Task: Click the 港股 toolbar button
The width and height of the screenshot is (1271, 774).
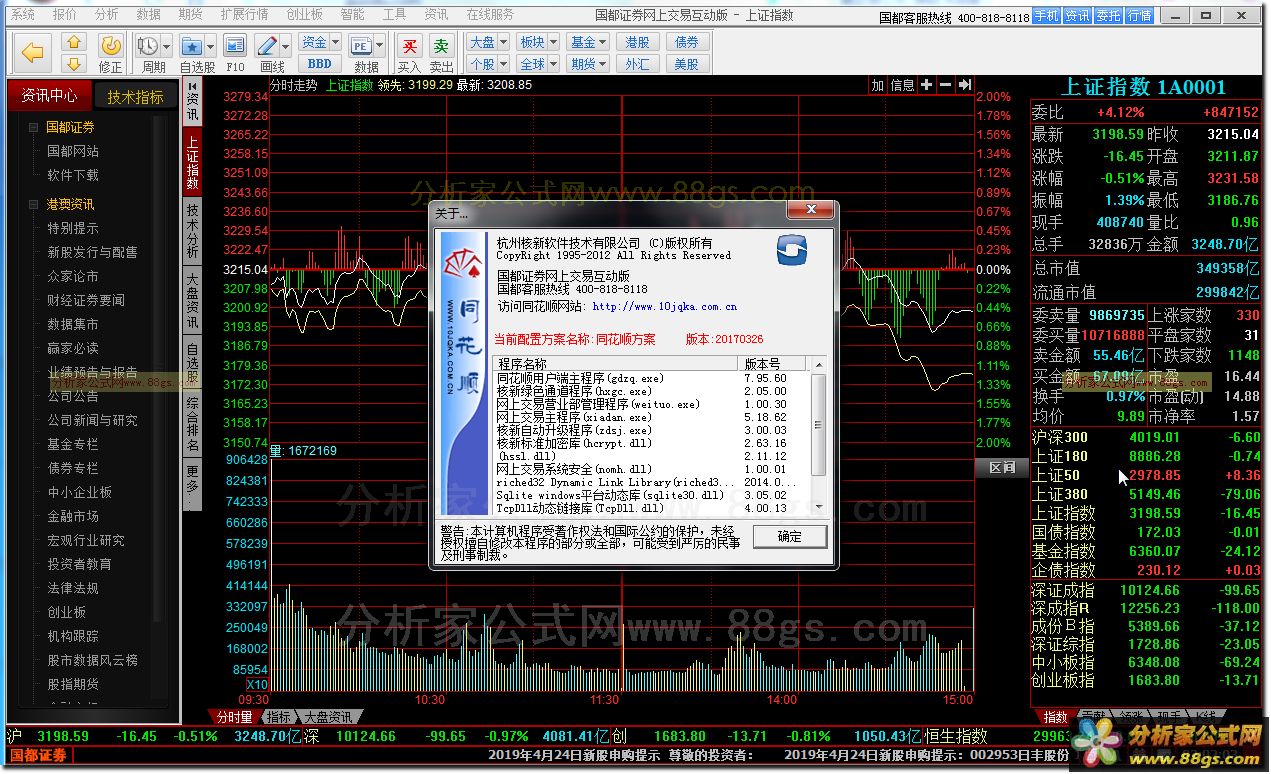Action: (637, 42)
